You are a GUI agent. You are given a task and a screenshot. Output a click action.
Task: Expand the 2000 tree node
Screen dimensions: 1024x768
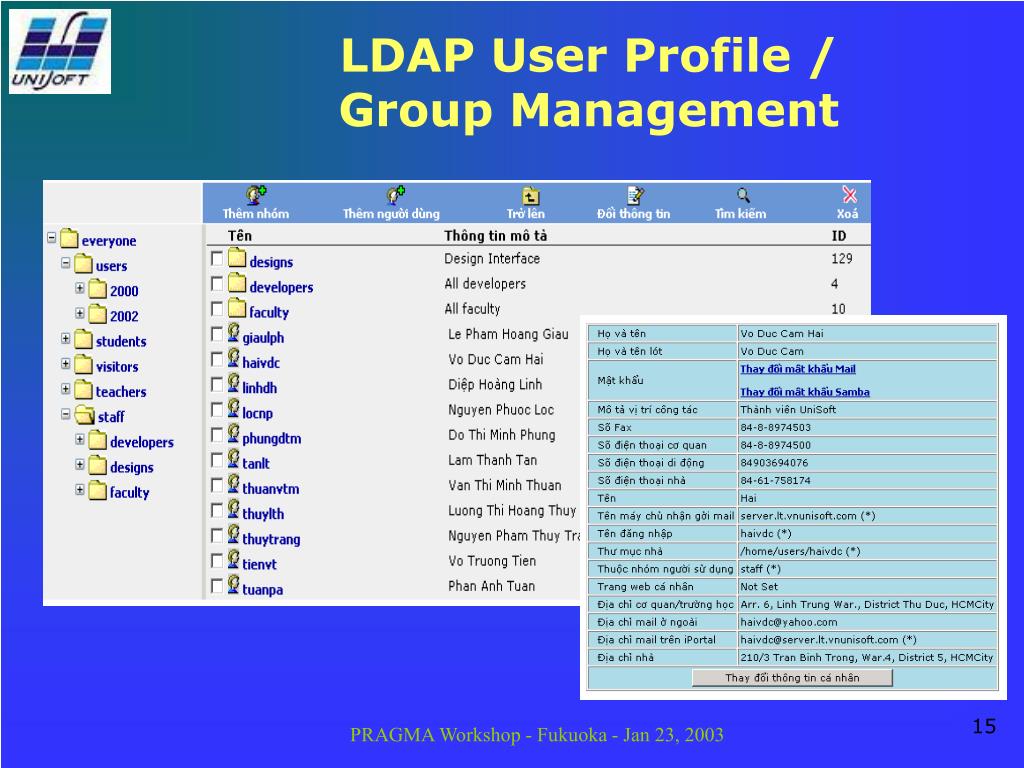tap(80, 288)
